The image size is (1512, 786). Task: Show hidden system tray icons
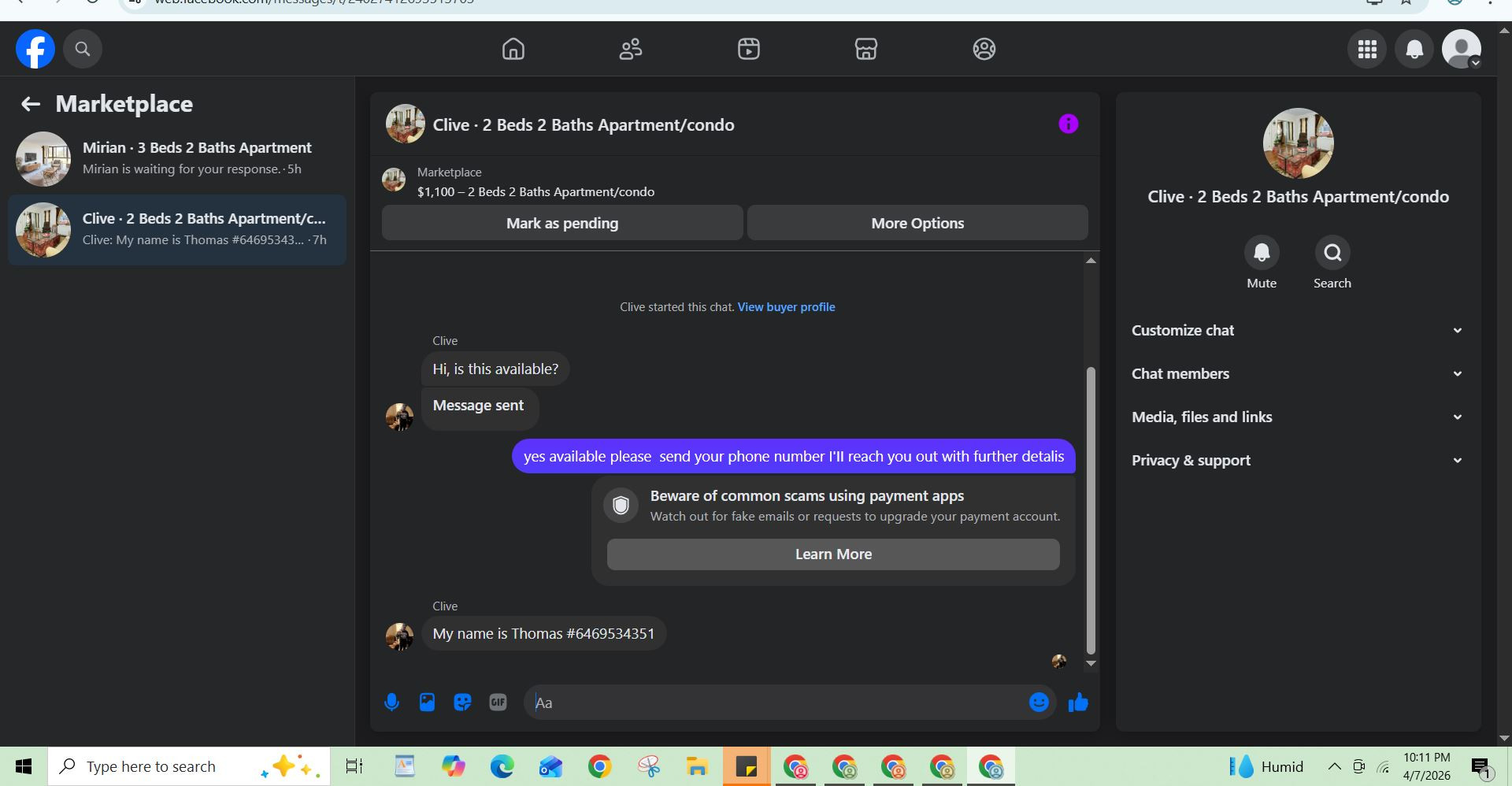[x=1334, y=766]
